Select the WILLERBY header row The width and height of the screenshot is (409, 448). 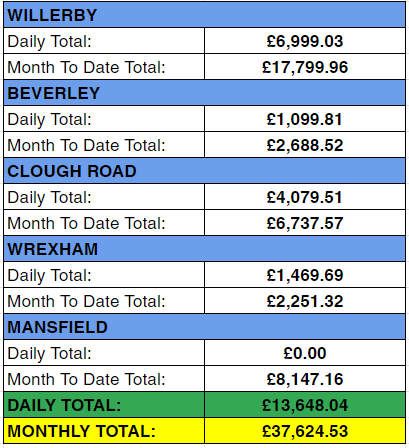[204, 15]
